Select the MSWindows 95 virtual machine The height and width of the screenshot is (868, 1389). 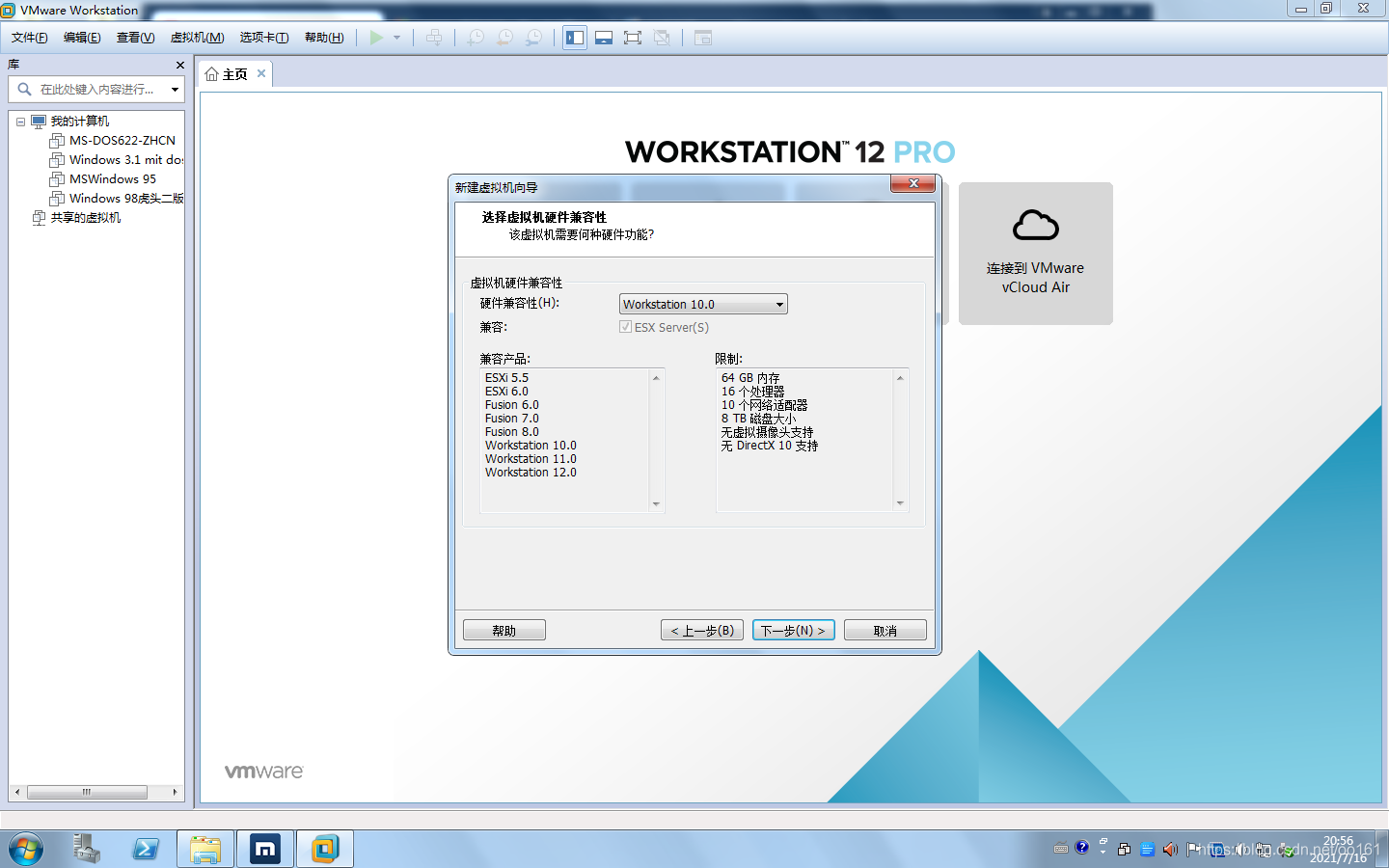click(x=113, y=179)
